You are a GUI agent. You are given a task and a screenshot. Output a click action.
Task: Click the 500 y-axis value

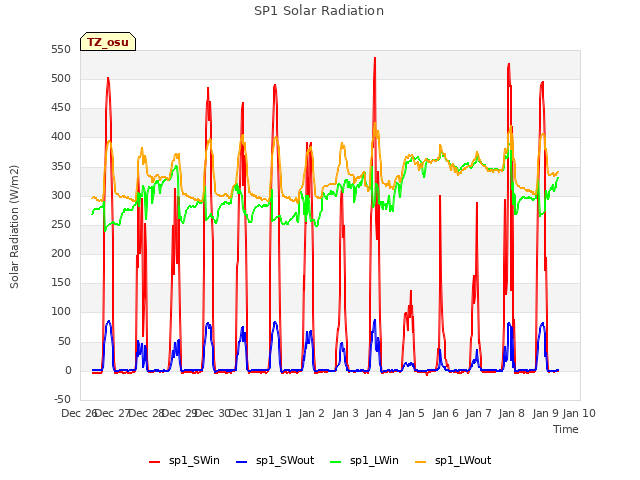coord(61,78)
